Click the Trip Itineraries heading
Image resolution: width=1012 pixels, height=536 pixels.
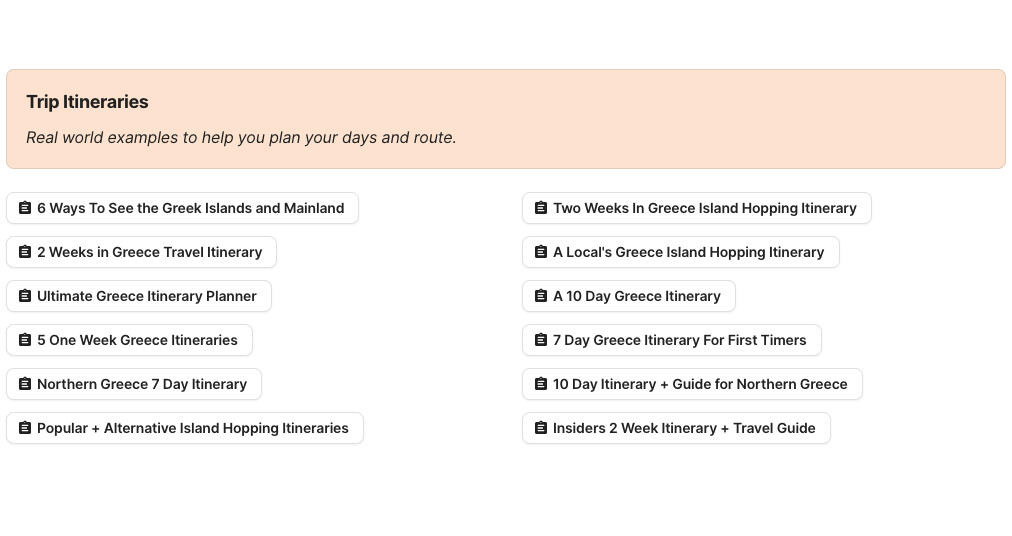coord(87,102)
